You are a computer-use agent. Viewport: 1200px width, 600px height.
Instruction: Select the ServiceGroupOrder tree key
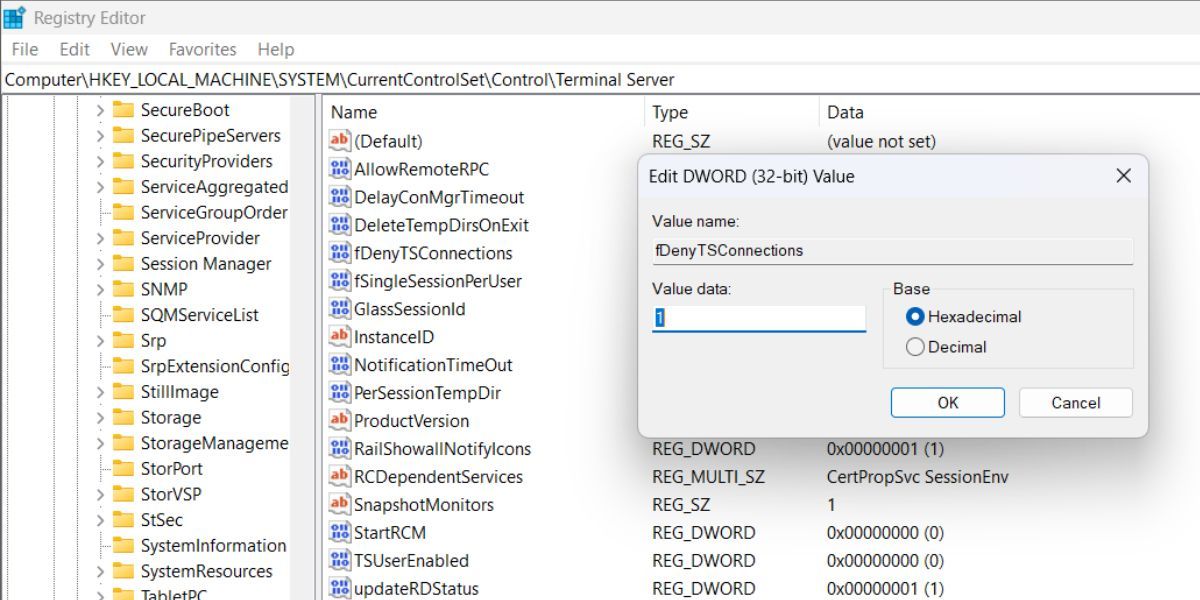pyautogui.click(x=214, y=213)
